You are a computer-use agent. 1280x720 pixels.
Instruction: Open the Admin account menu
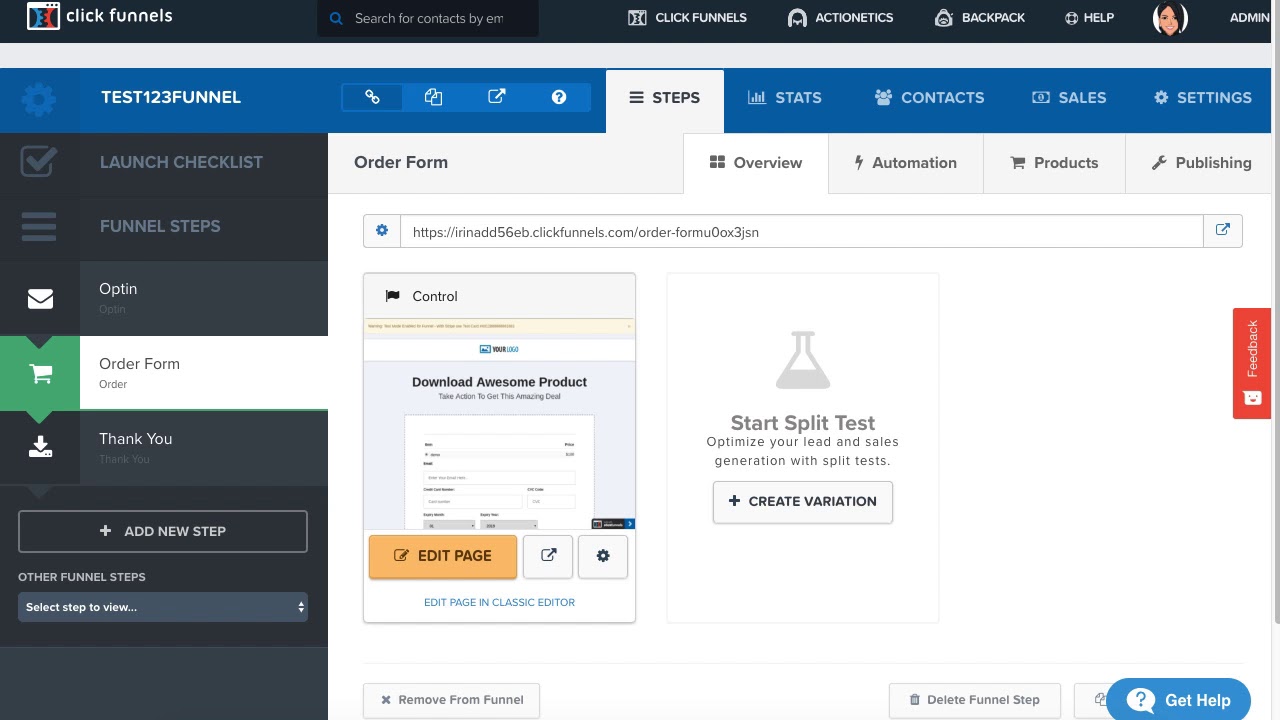click(1250, 17)
